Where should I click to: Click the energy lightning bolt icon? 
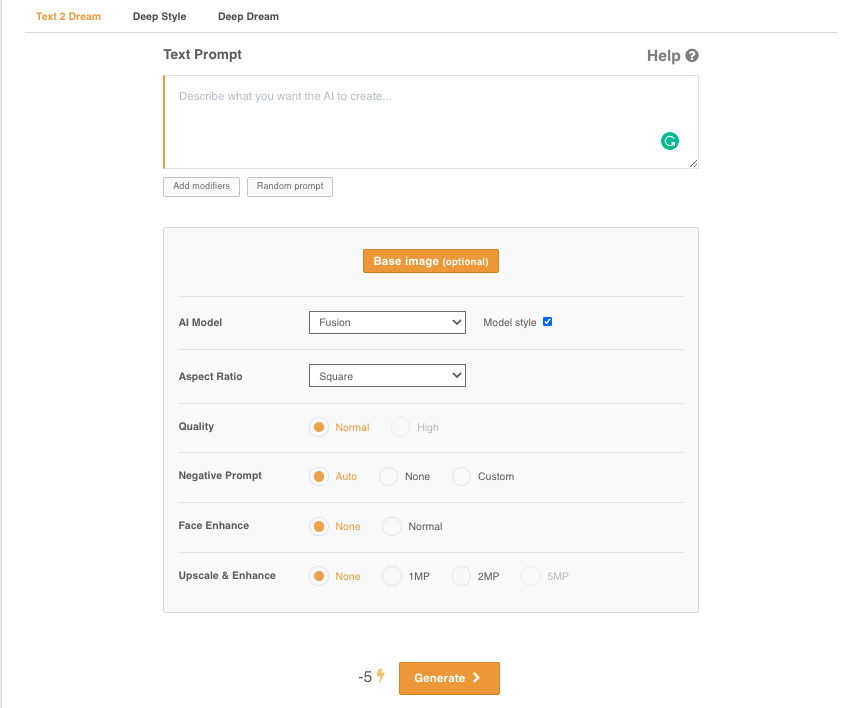[381, 676]
